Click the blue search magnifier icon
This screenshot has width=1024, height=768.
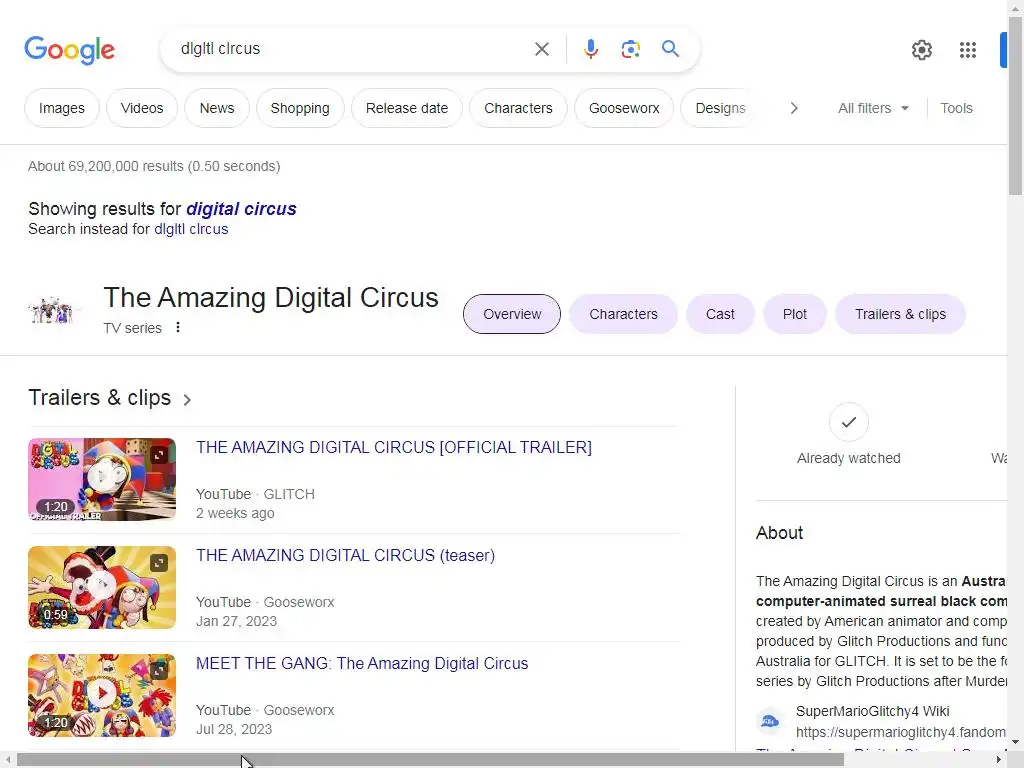671,49
